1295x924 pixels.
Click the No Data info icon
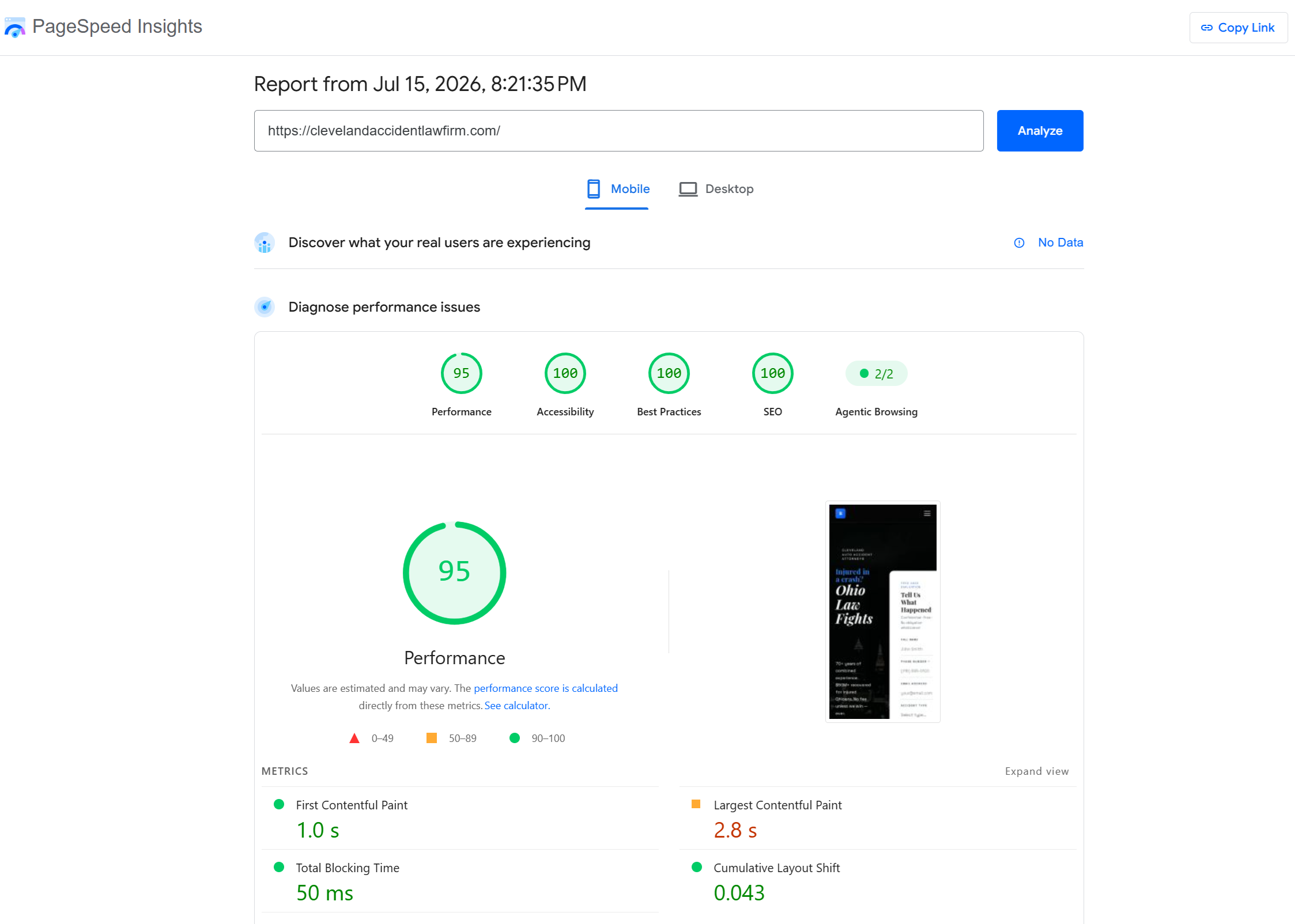1019,243
